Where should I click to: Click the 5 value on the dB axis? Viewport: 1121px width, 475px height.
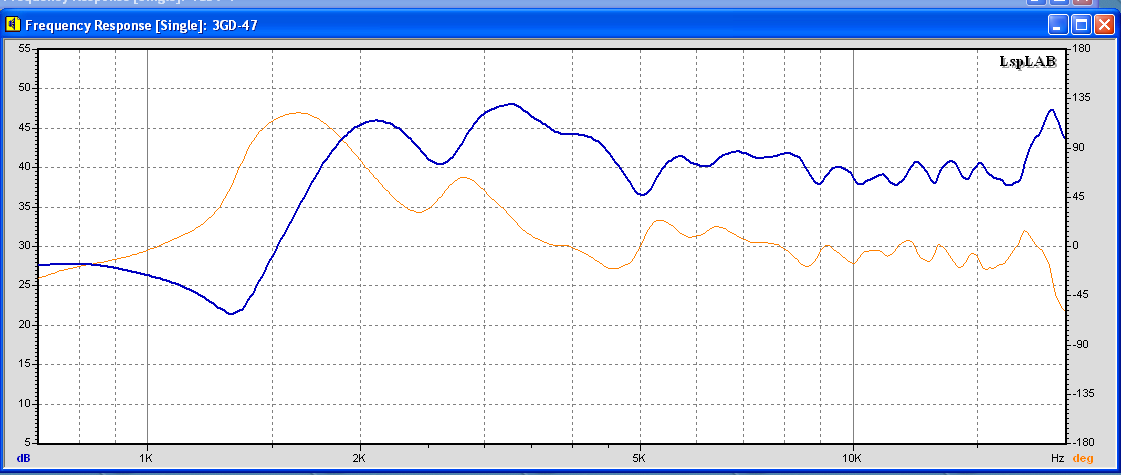click(27, 442)
